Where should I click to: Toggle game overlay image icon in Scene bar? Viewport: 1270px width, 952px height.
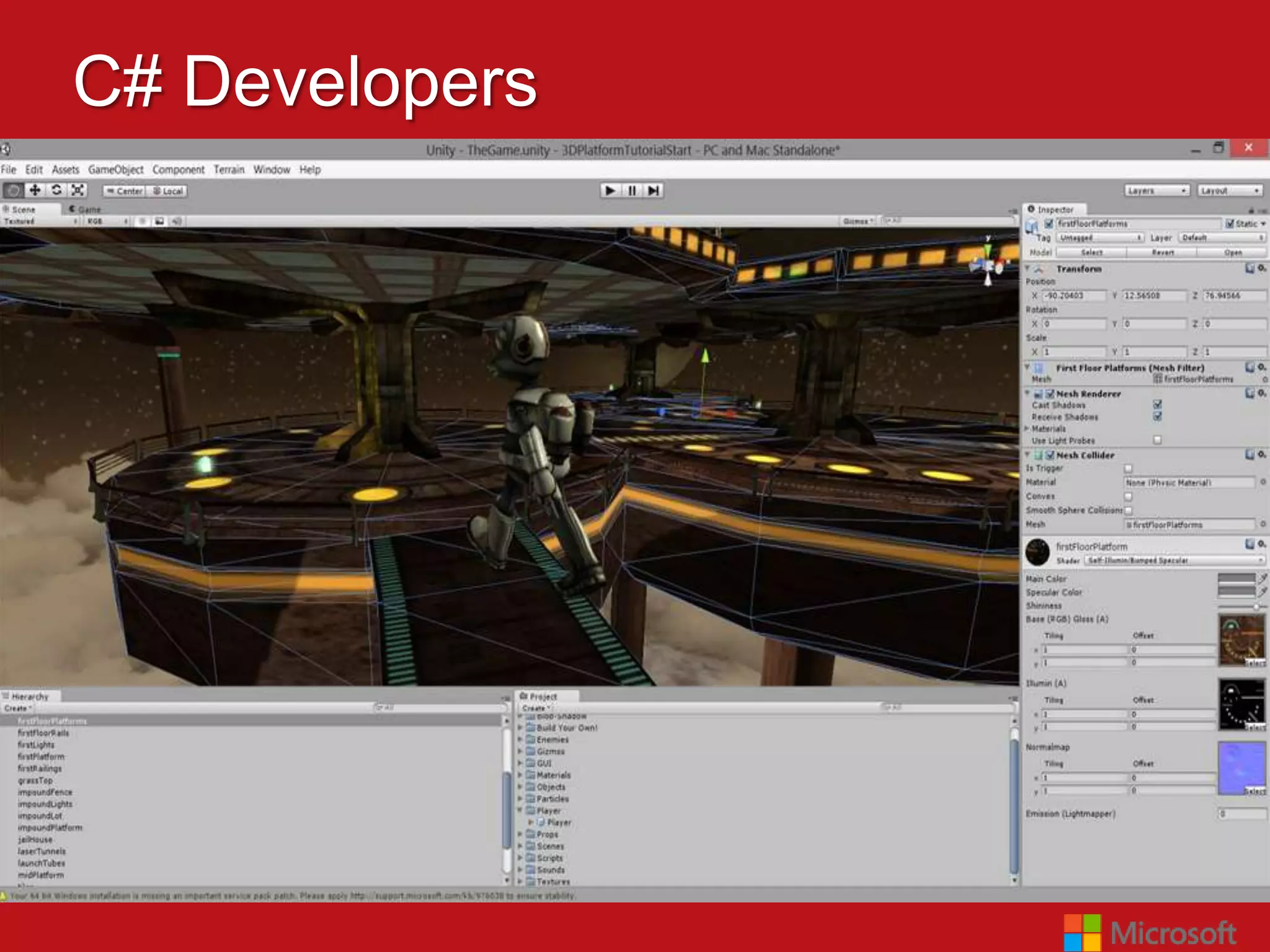159,221
